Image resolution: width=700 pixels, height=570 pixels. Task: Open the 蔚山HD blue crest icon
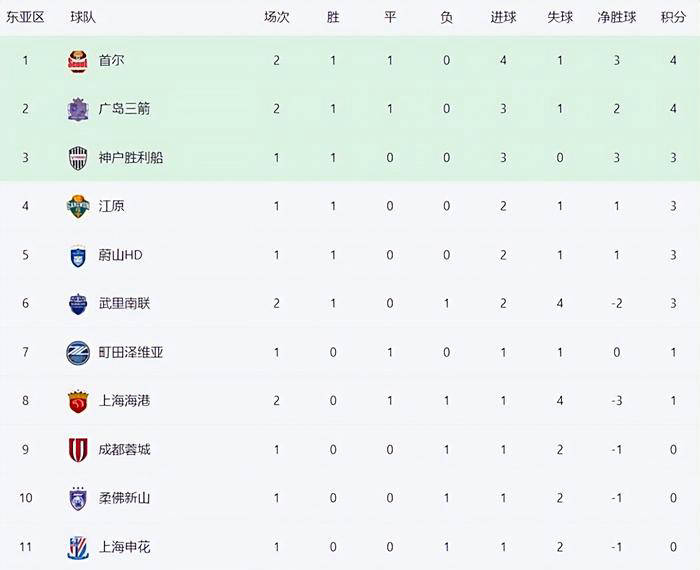click(x=78, y=256)
